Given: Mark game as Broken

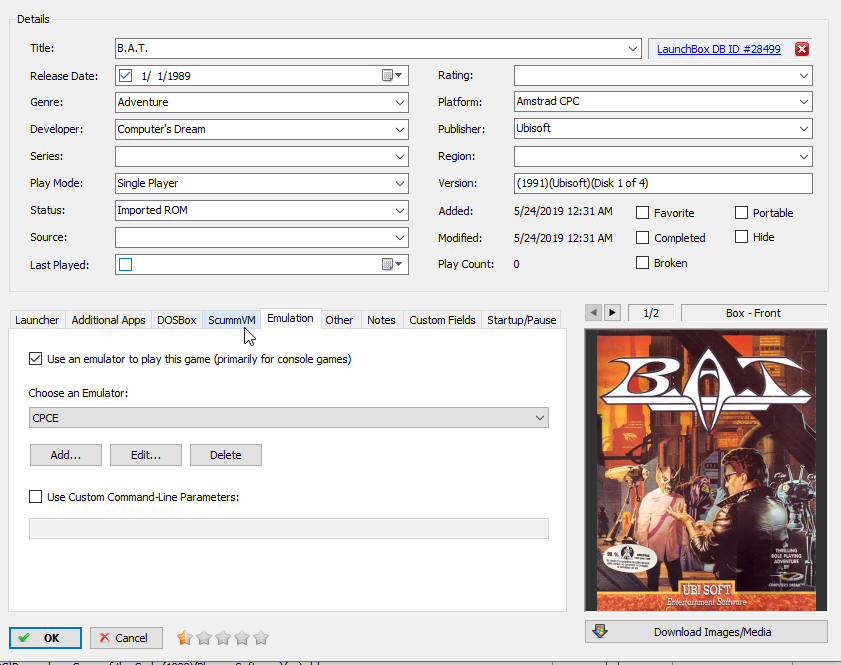Looking at the screenshot, I should coord(642,263).
